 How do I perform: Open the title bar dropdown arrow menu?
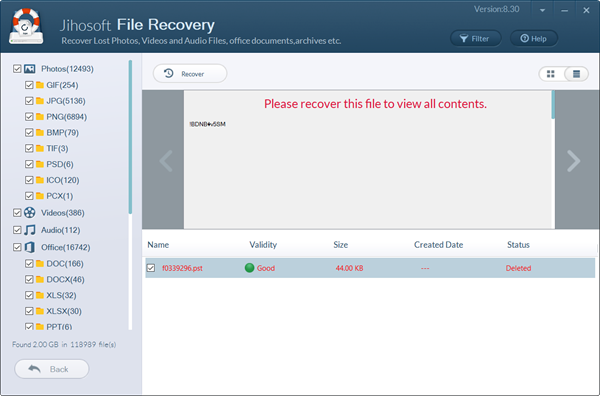(x=542, y=10)
